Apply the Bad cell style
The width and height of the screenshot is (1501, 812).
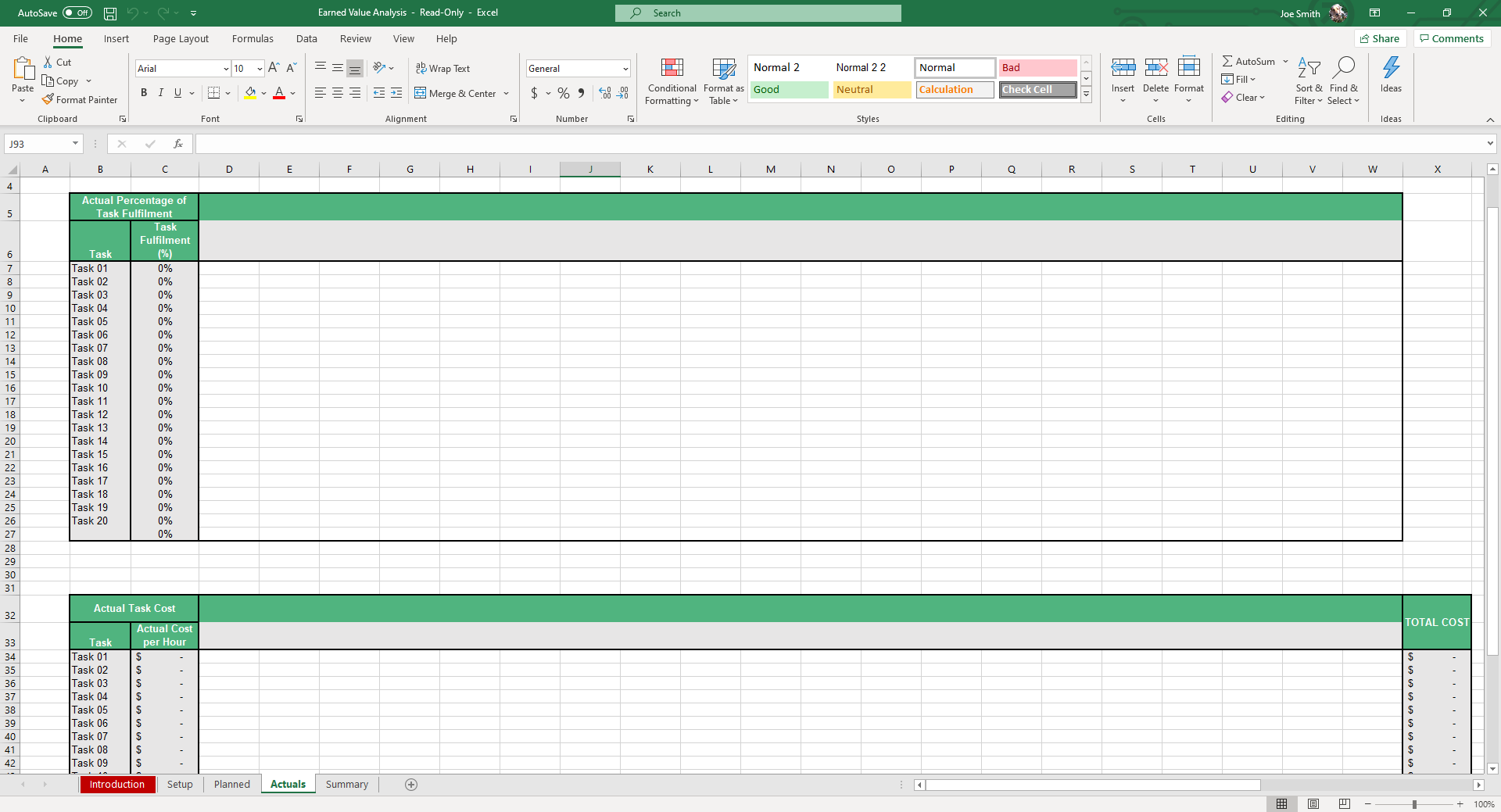click(1037, 68)
